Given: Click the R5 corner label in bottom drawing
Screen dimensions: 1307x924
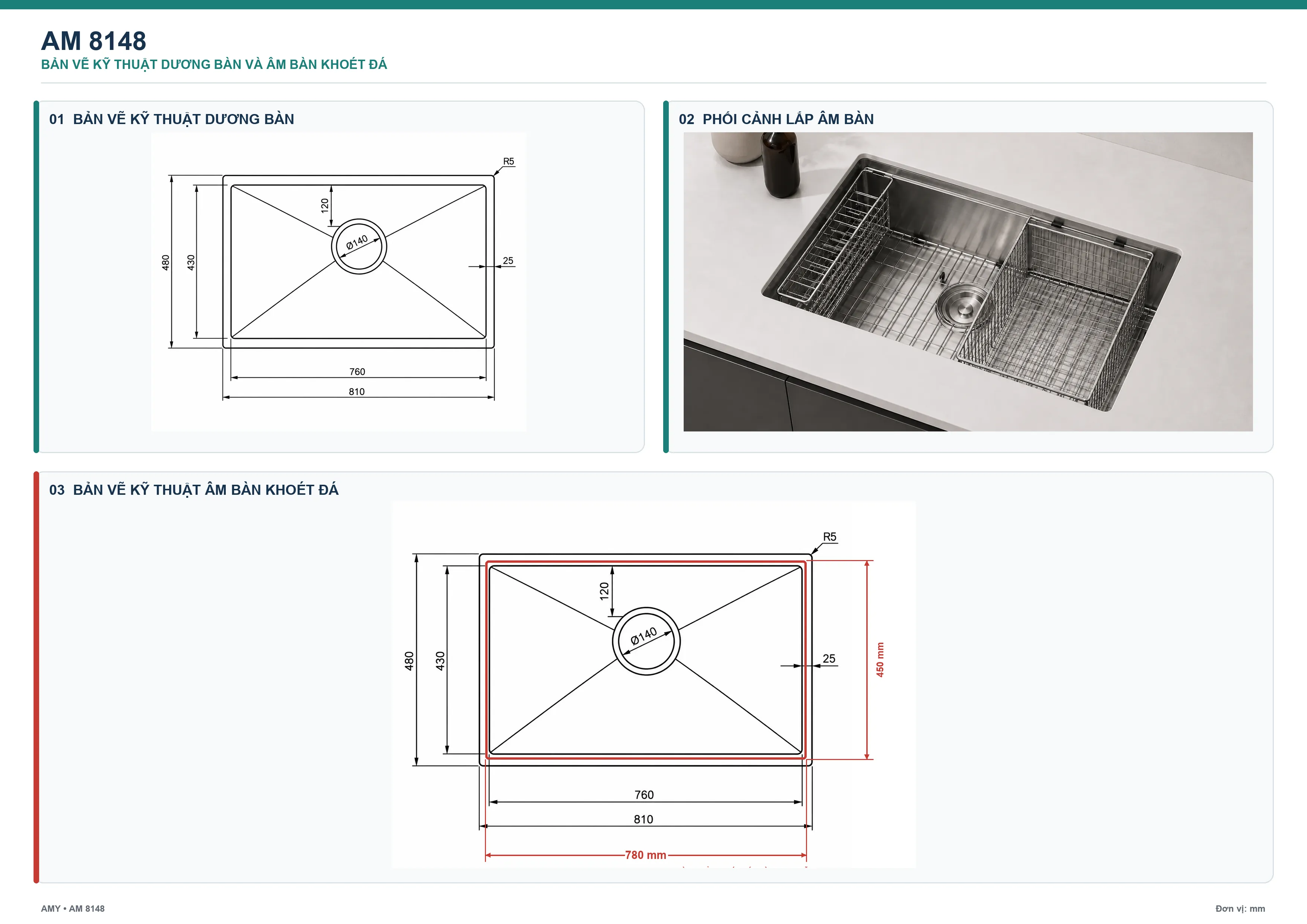Looking at the screenshot, I should (x=829, y=537).
